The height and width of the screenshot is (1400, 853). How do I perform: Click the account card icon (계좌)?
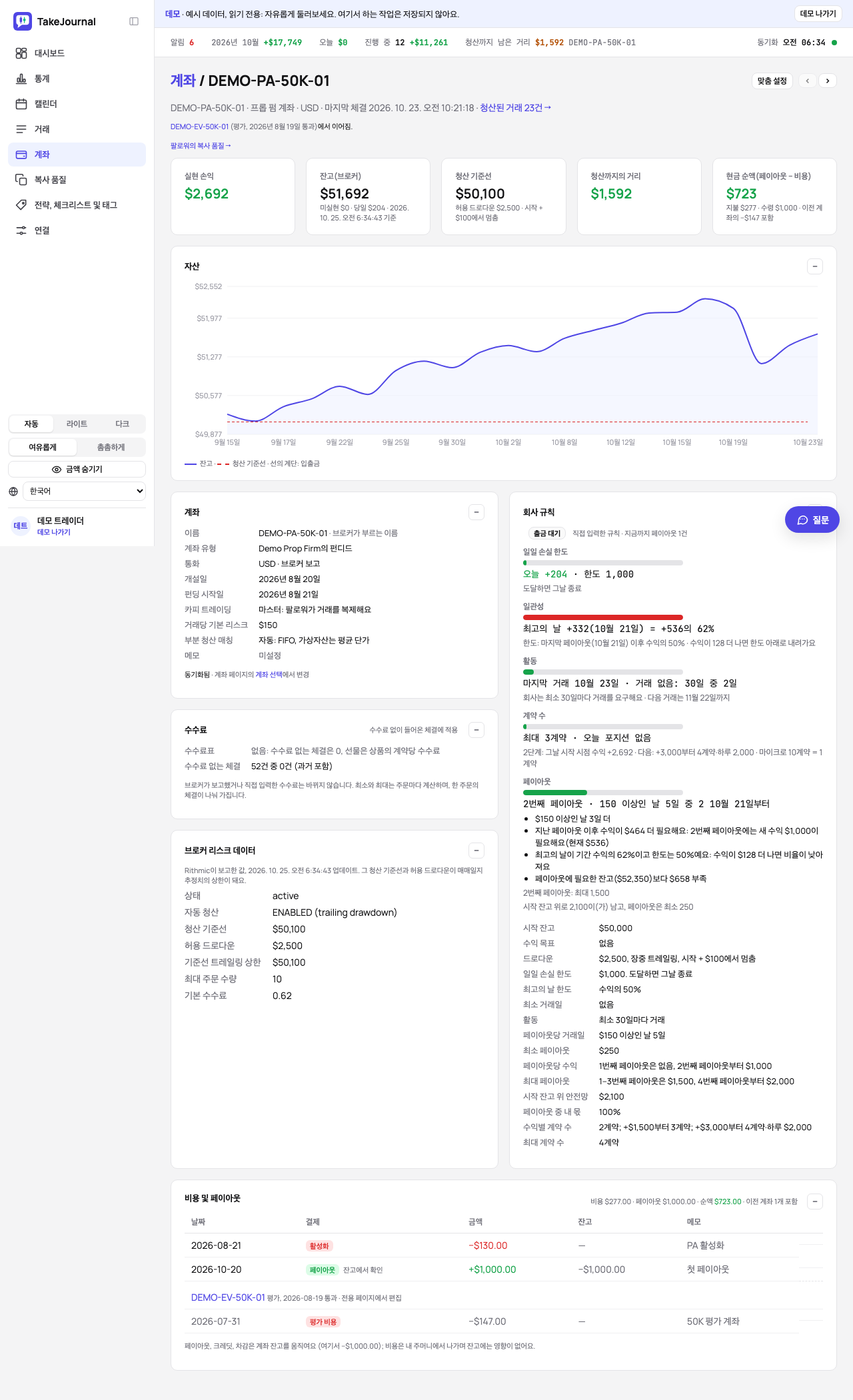pos(21,155)
